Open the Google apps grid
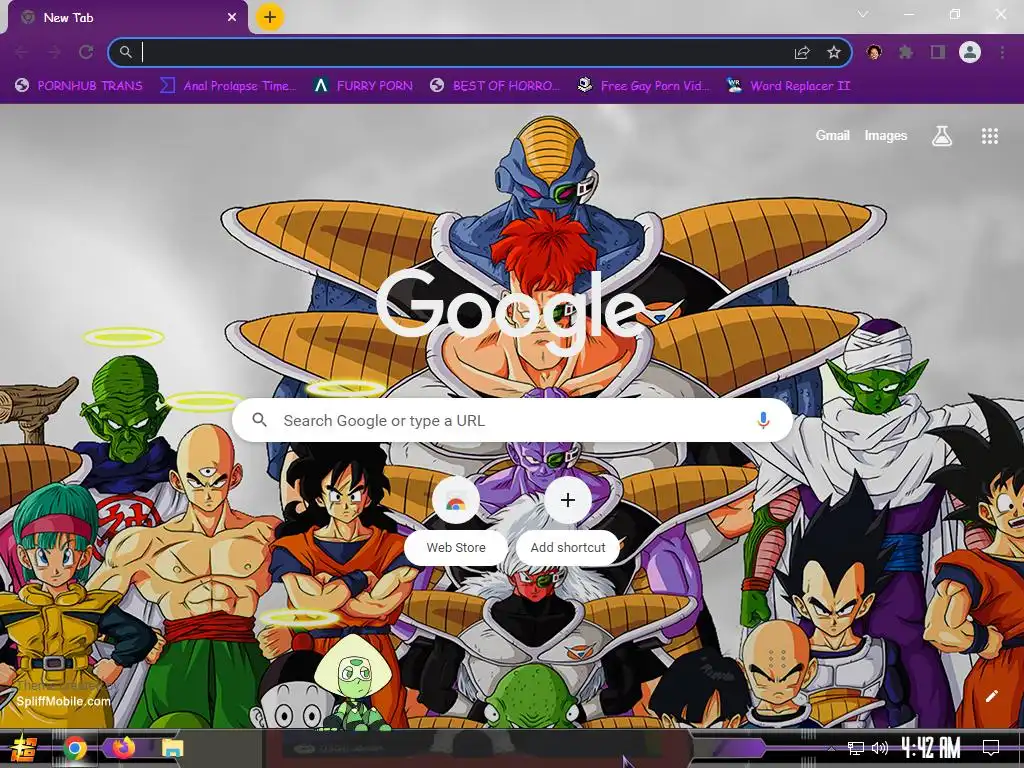 tap(989, 136)
